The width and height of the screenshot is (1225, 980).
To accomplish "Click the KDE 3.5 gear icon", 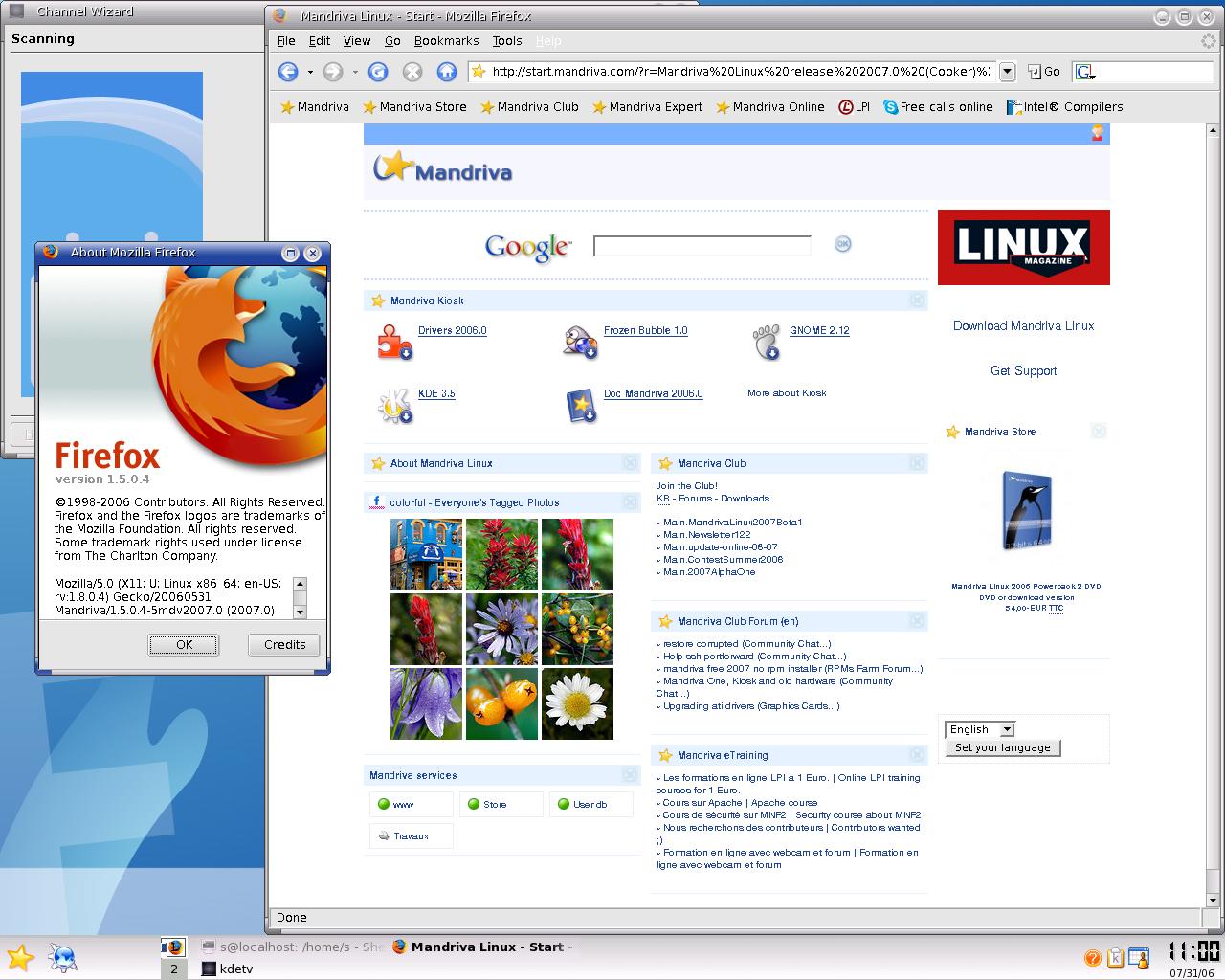I will 394,405.
